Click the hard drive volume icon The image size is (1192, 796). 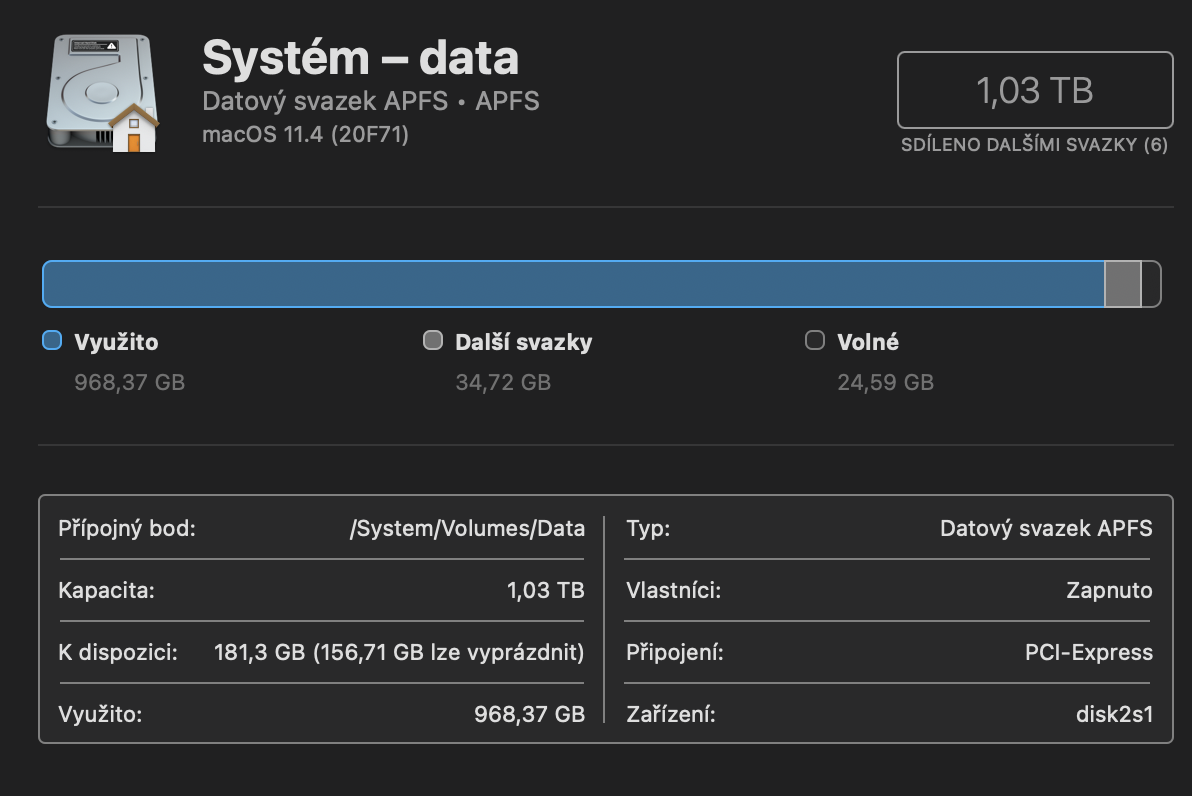pos(100,93)
